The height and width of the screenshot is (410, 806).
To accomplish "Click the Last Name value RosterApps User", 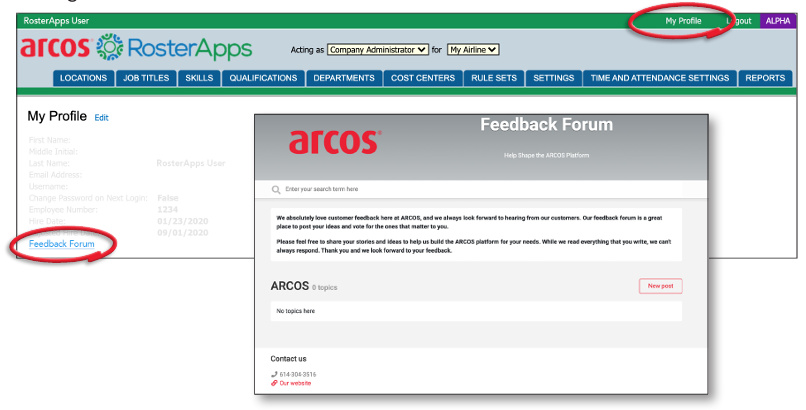I will click(x=191, y=163).
